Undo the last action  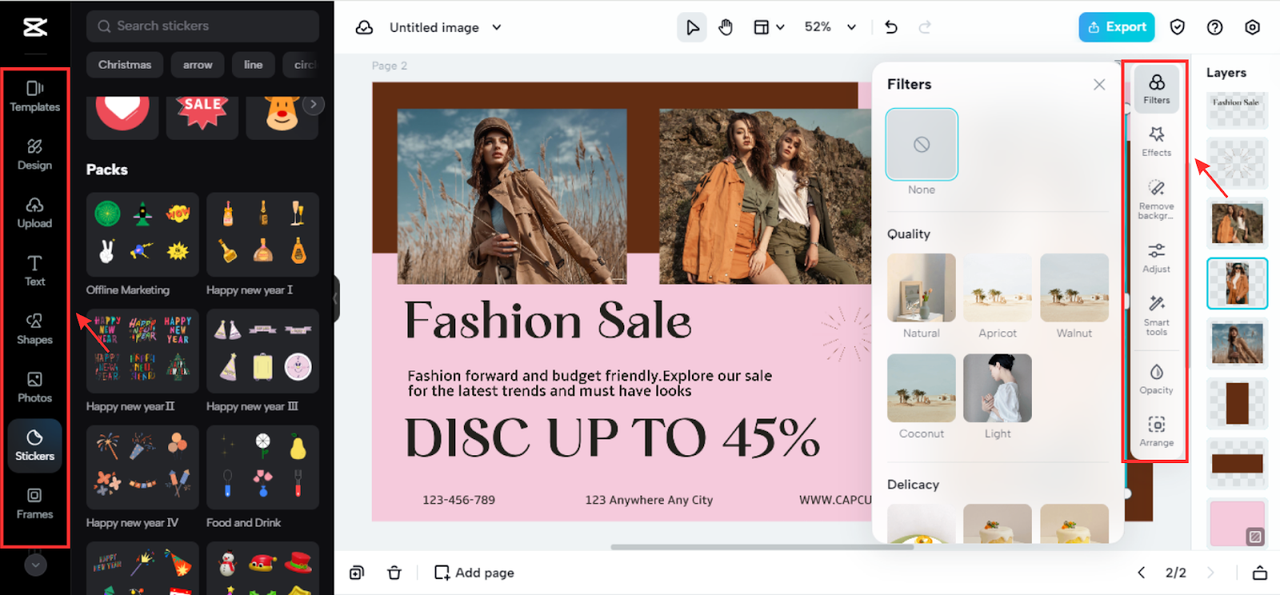(891, 27)
